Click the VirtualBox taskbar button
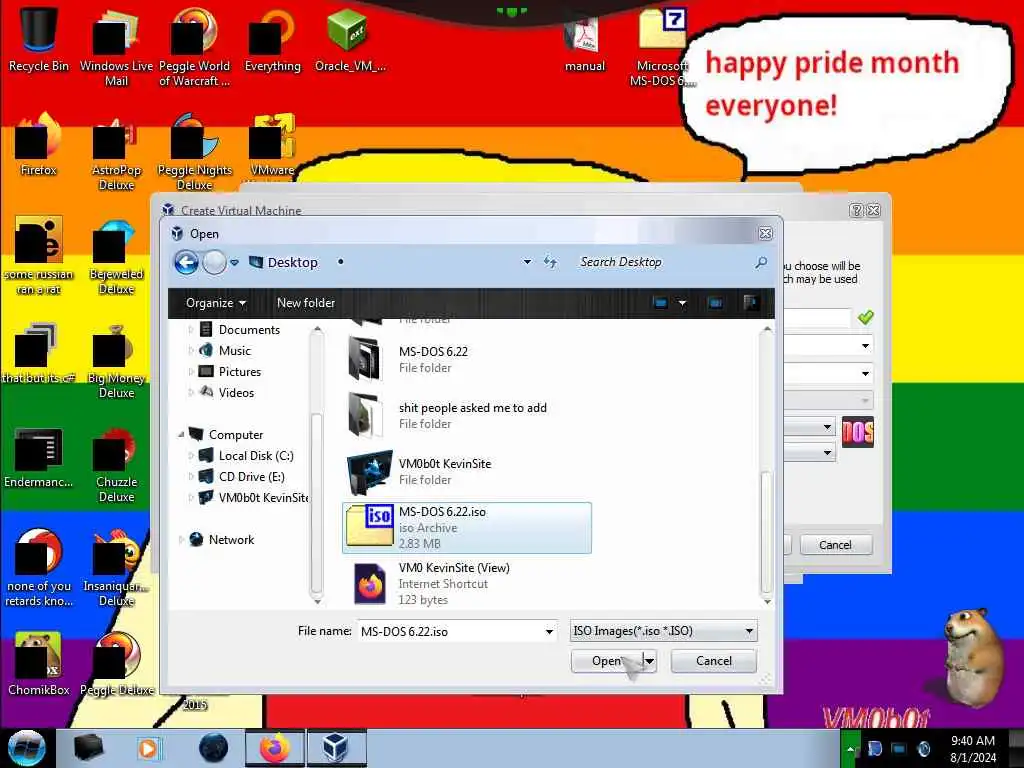 point(336,748)
